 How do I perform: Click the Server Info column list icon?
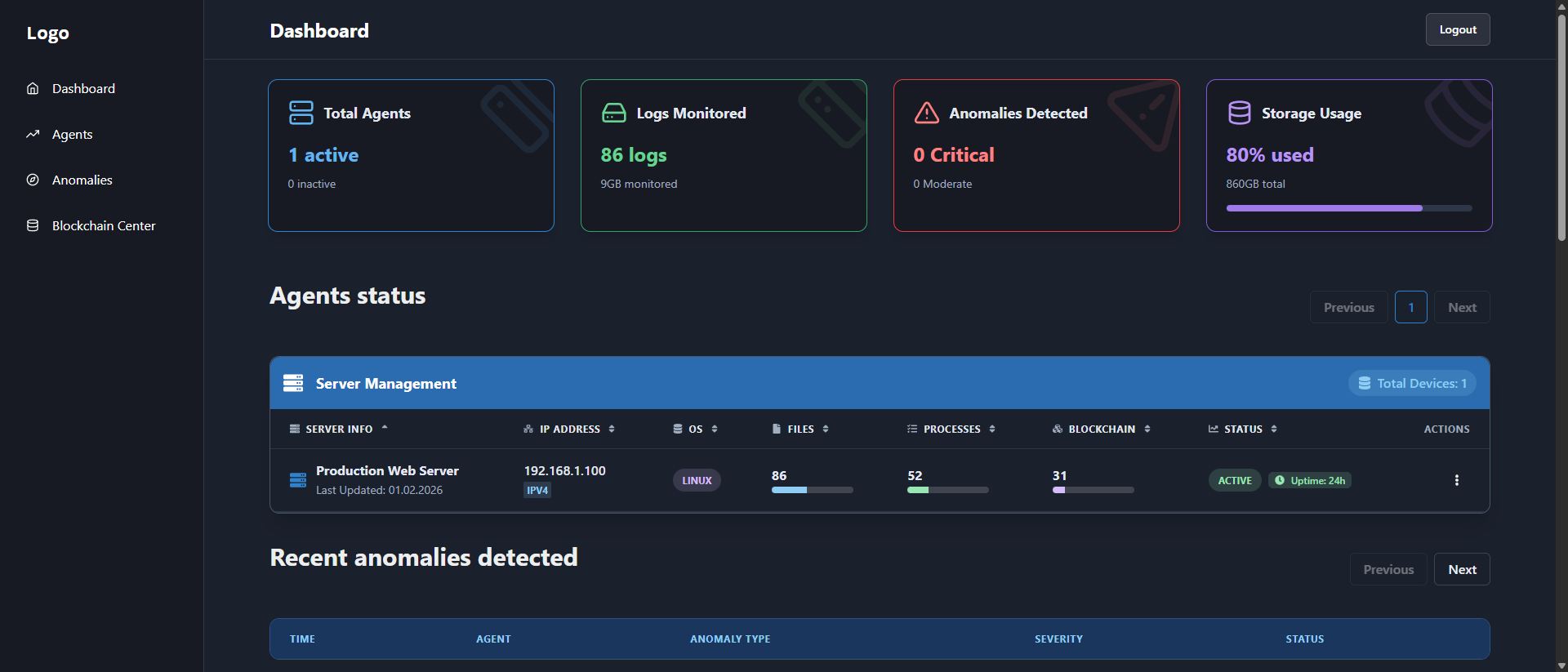coord(295,429)
